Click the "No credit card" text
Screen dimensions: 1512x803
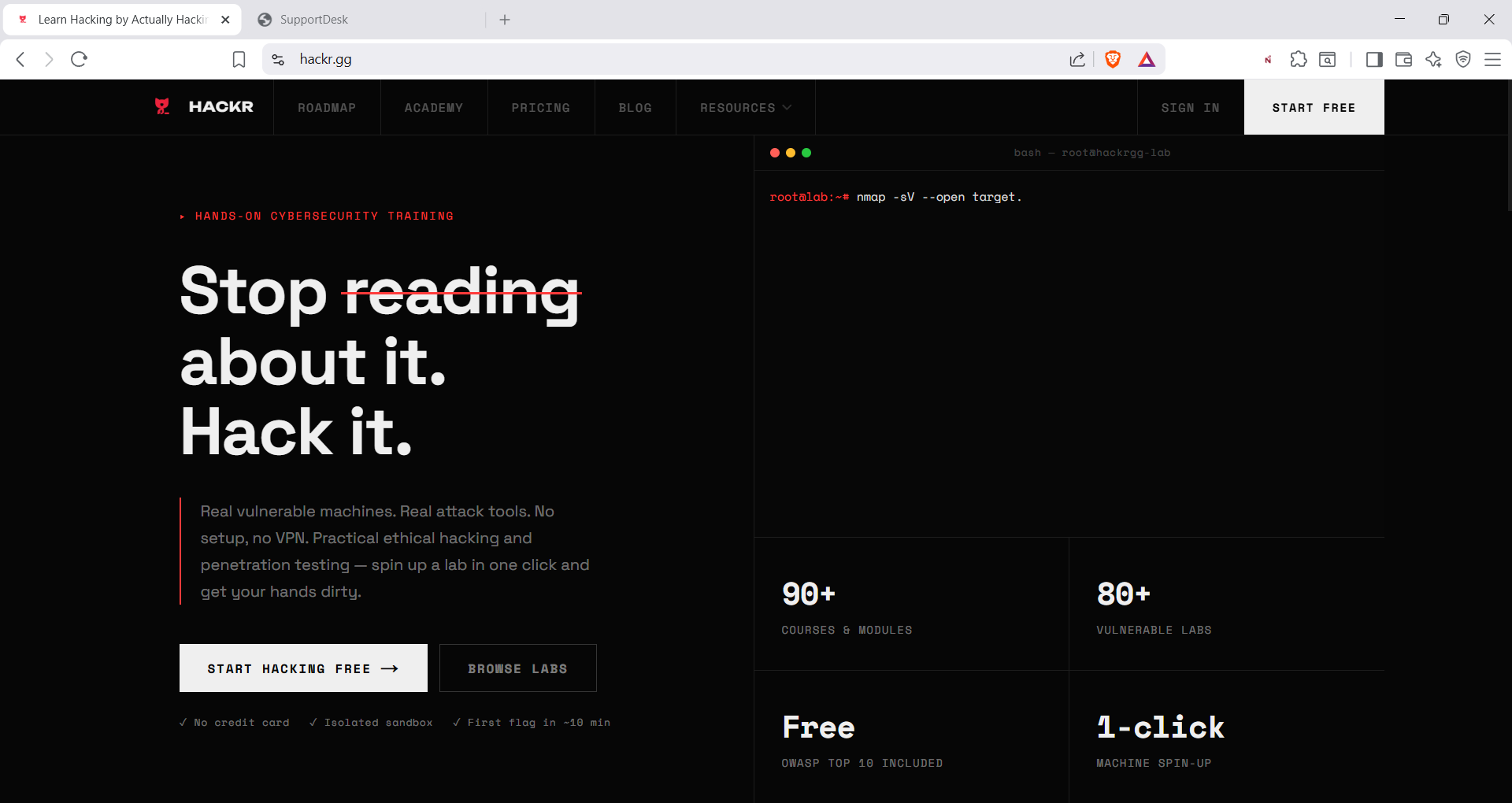tap(242, 723)
